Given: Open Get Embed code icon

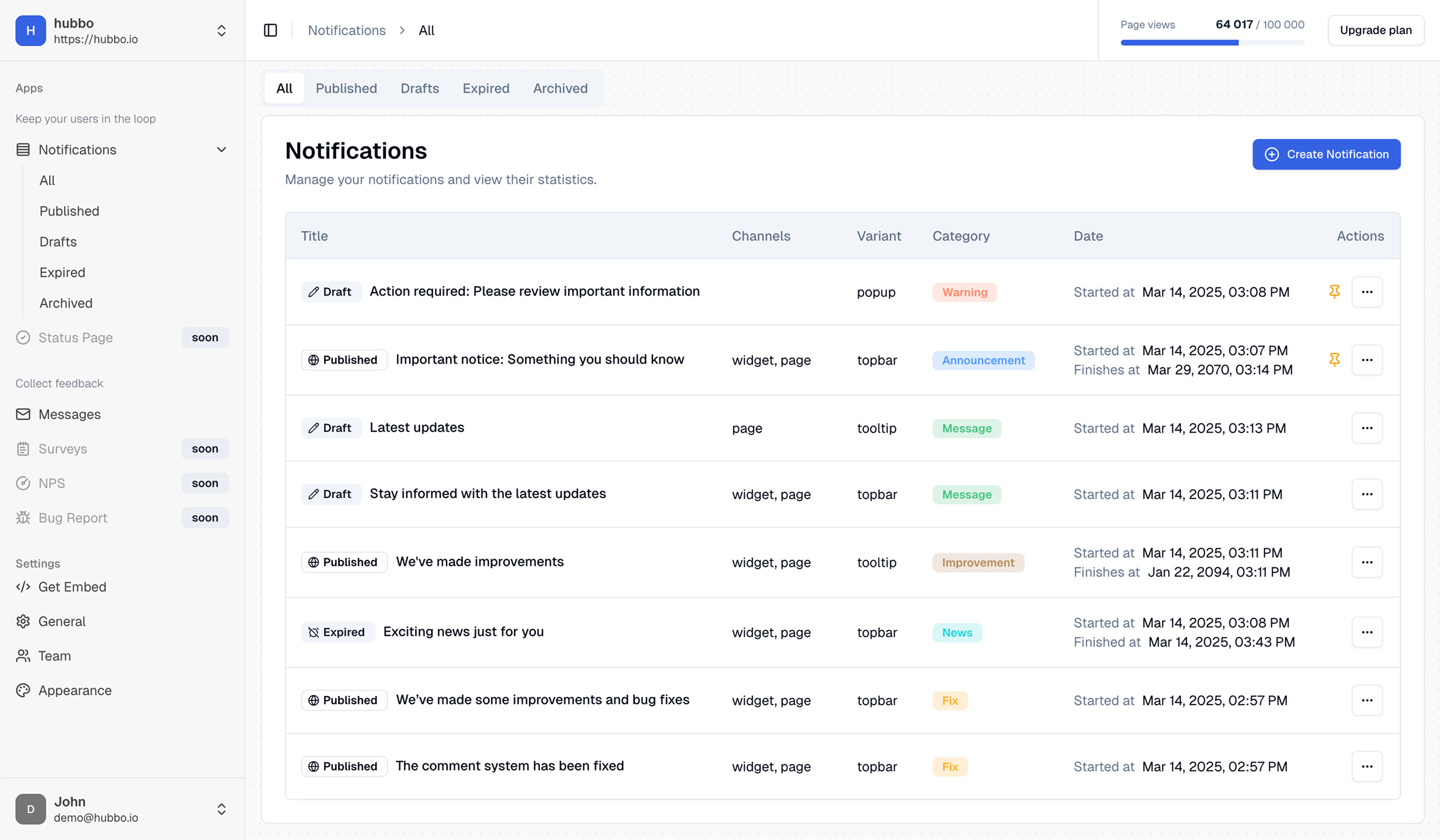Looking at the screenshot, I should 23,587.
